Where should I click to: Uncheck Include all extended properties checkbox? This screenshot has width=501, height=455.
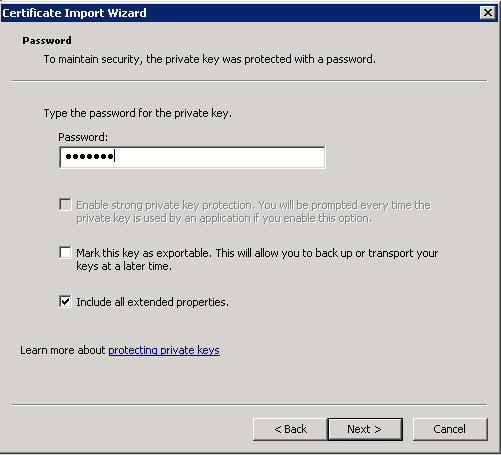coord(65,301)
